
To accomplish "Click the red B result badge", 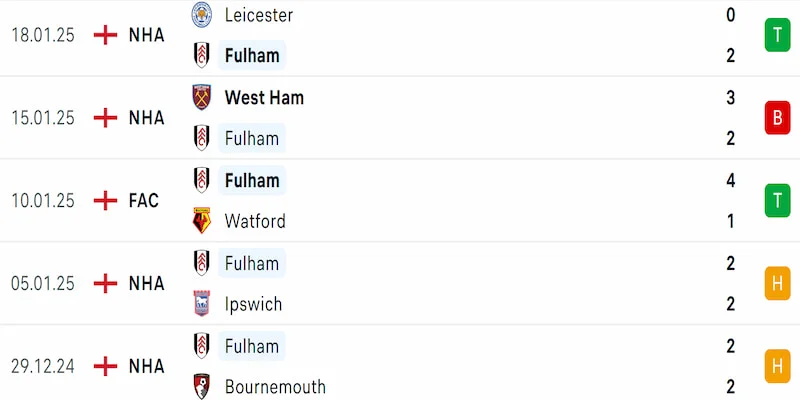I will coord(777,118).
